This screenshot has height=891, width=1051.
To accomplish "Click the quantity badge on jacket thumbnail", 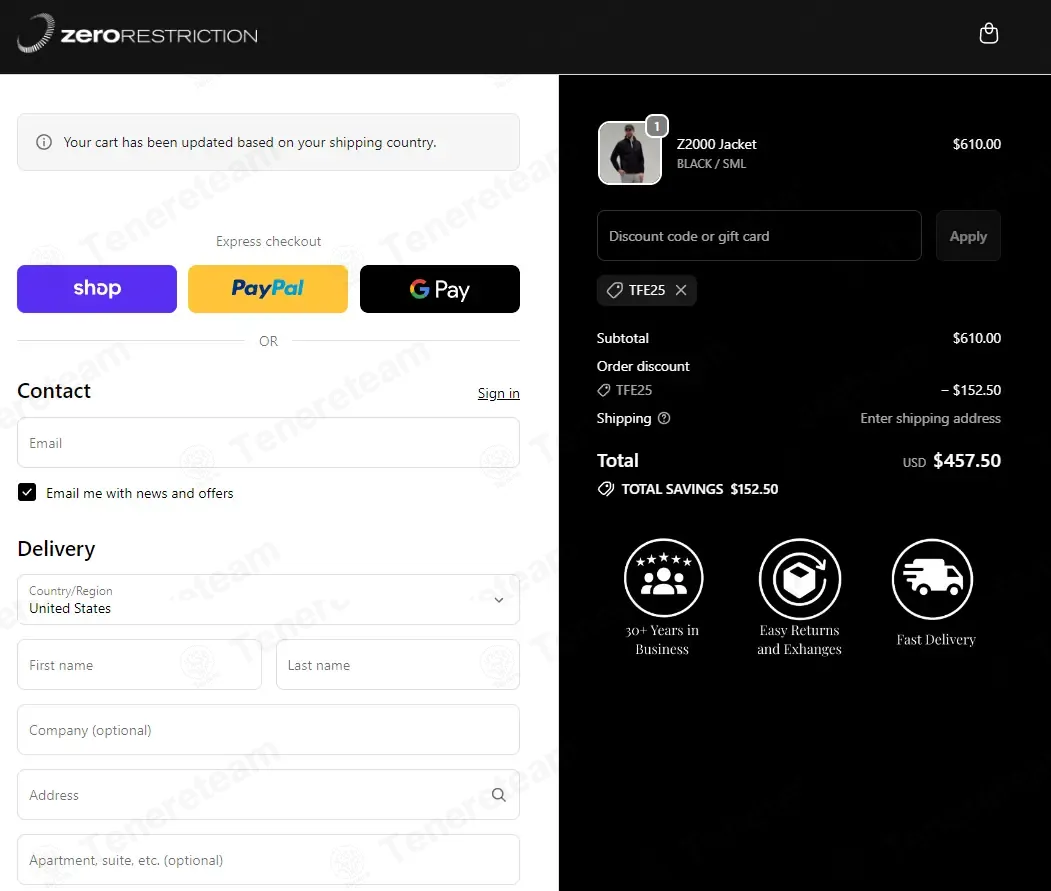I will click(x=657, y=126).
